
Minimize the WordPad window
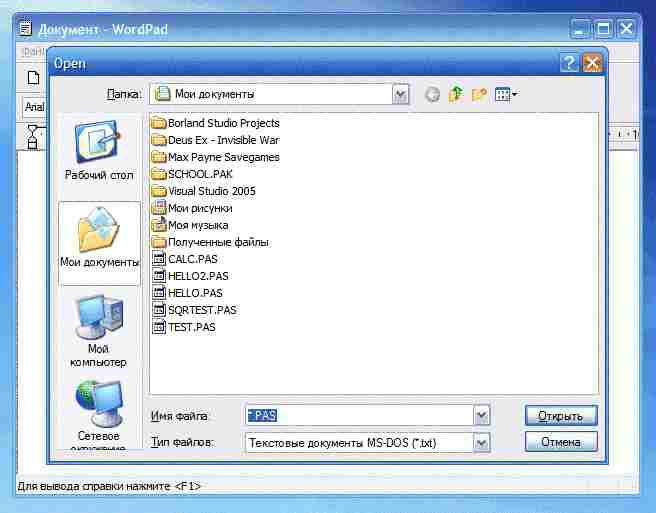580,29
